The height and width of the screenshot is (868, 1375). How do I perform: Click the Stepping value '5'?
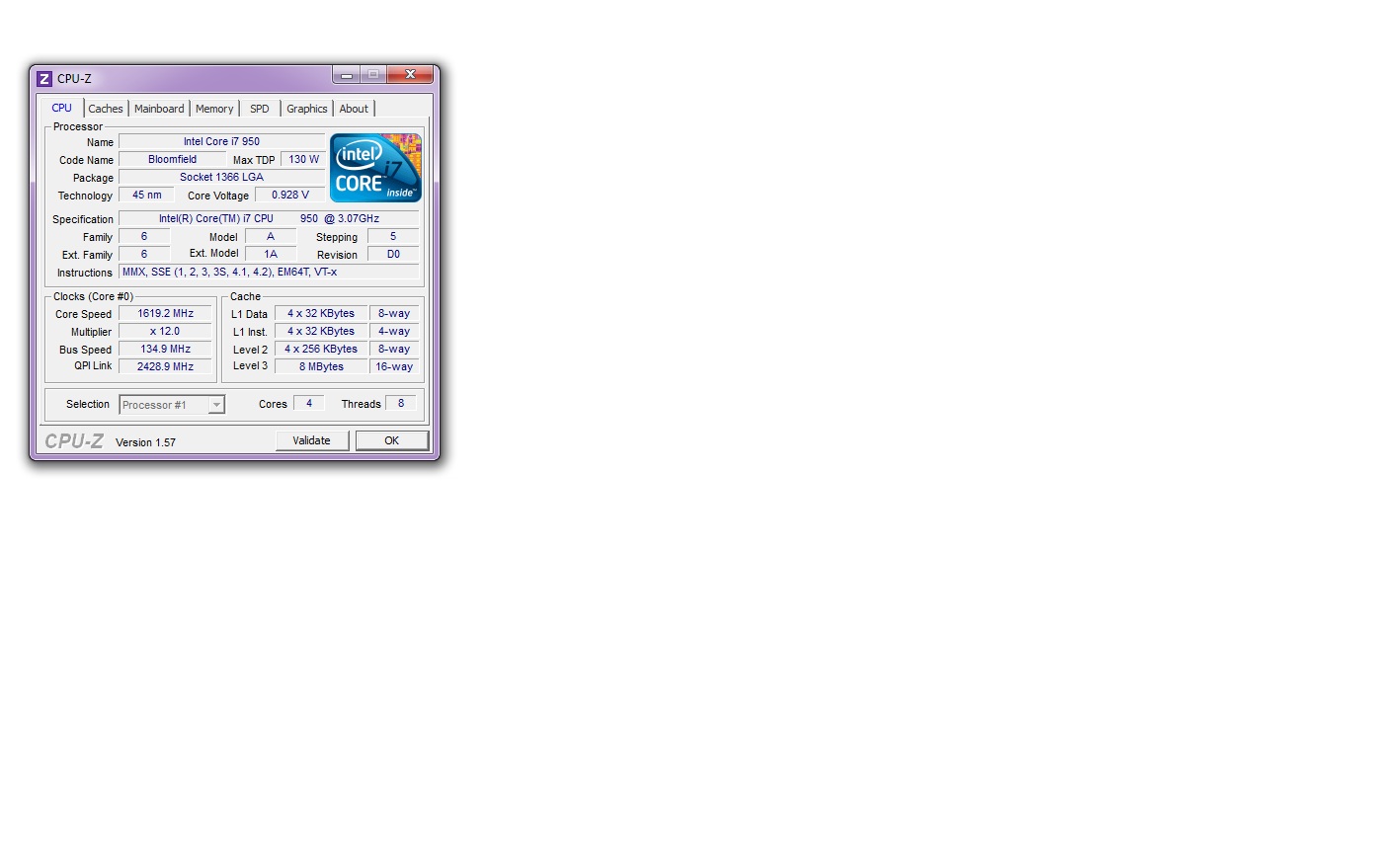(x=393, y=237)
